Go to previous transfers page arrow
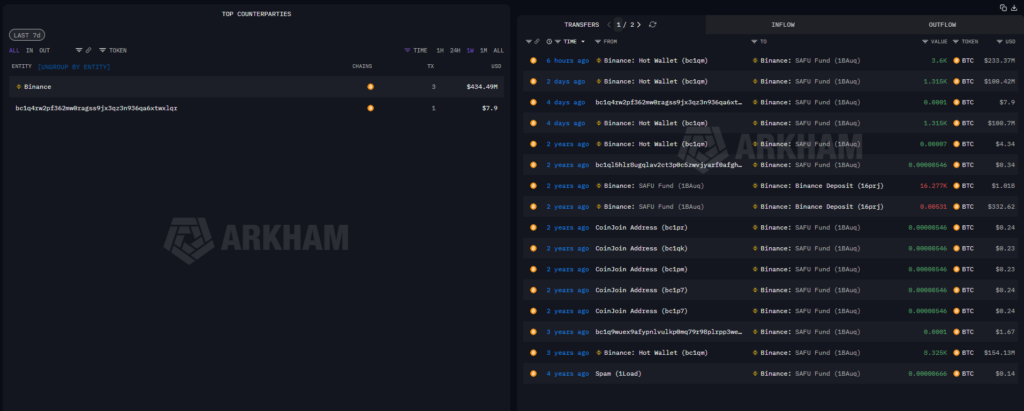The height and width of the screenshot is (411, 1024). click(610, 23)
